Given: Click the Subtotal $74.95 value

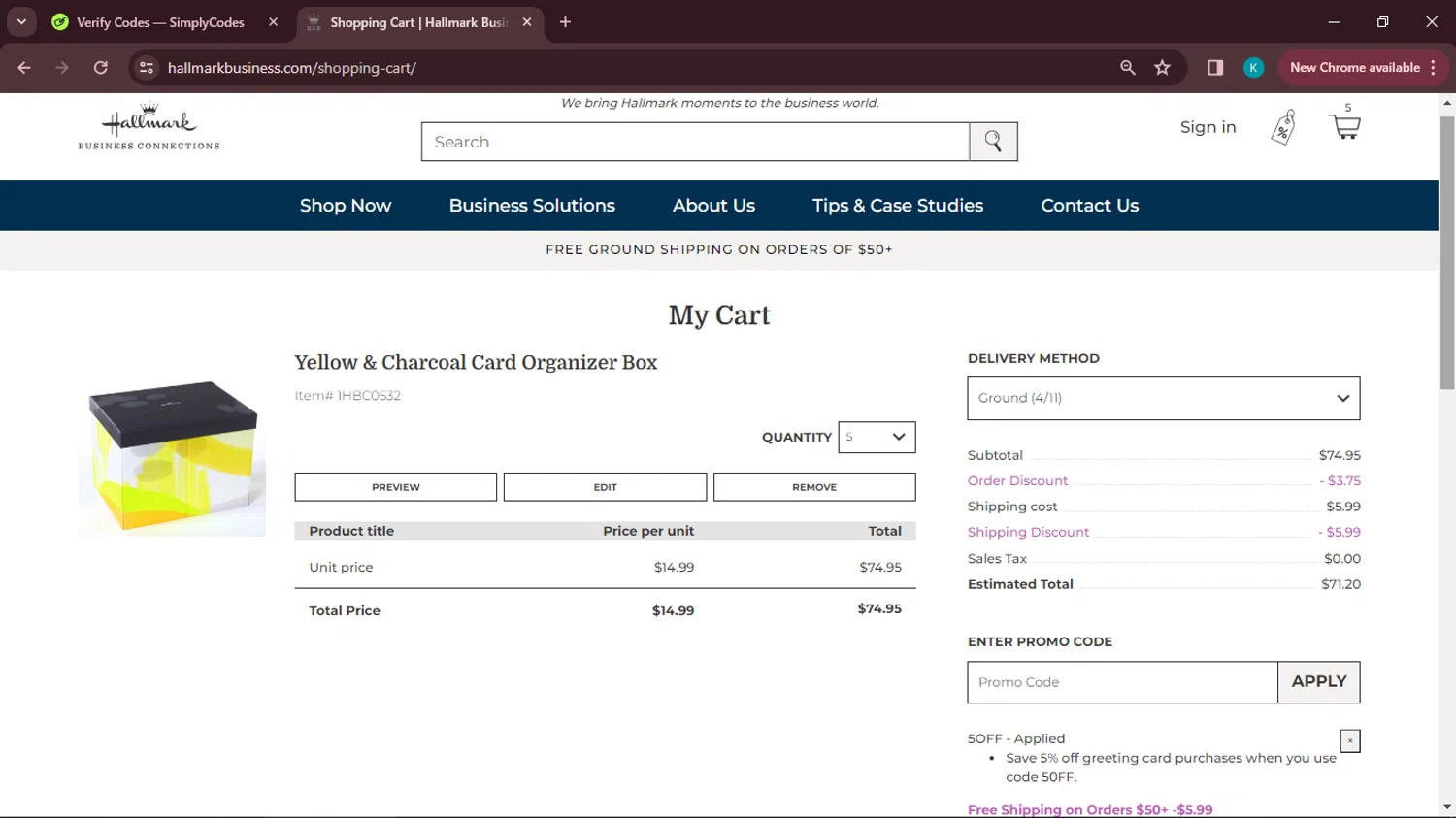Looking at the screenshot, I should (1340, 455).
